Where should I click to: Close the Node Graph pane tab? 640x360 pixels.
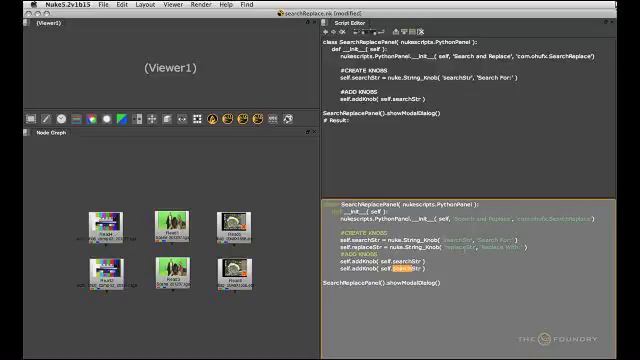(314, 132)
